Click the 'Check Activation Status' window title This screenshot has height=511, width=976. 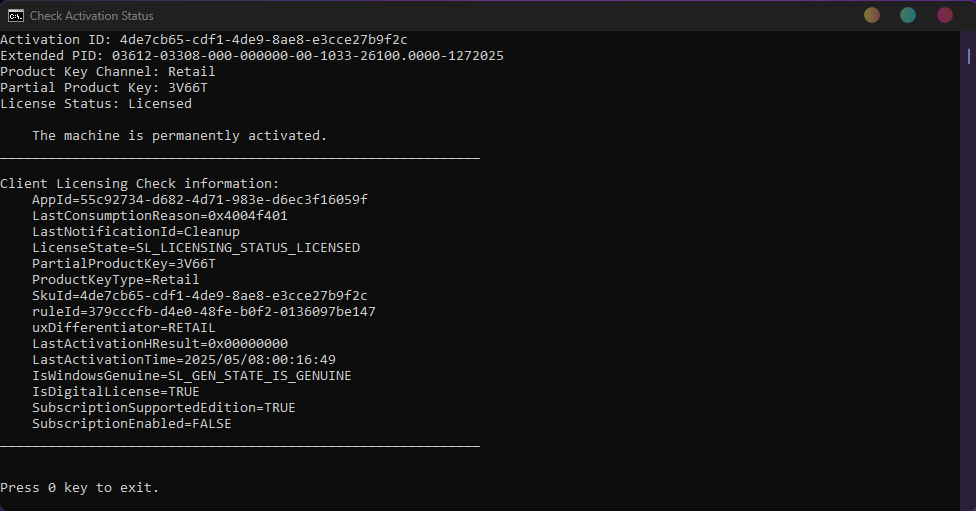coord(92,16)
